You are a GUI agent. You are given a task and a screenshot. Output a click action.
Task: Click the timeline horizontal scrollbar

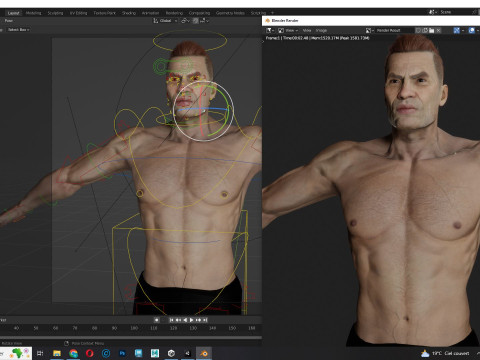coord(131,337)
